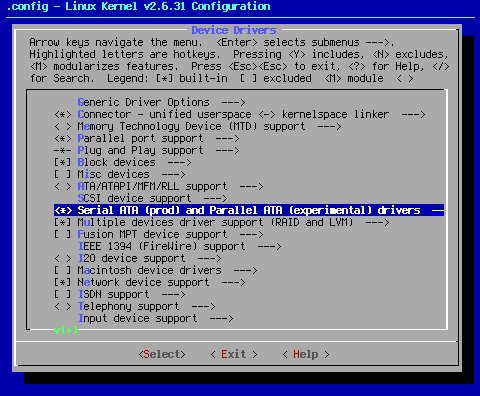Enable the Fusion MPT device support checkbox

pyautogui.click(x=63, y=234)
